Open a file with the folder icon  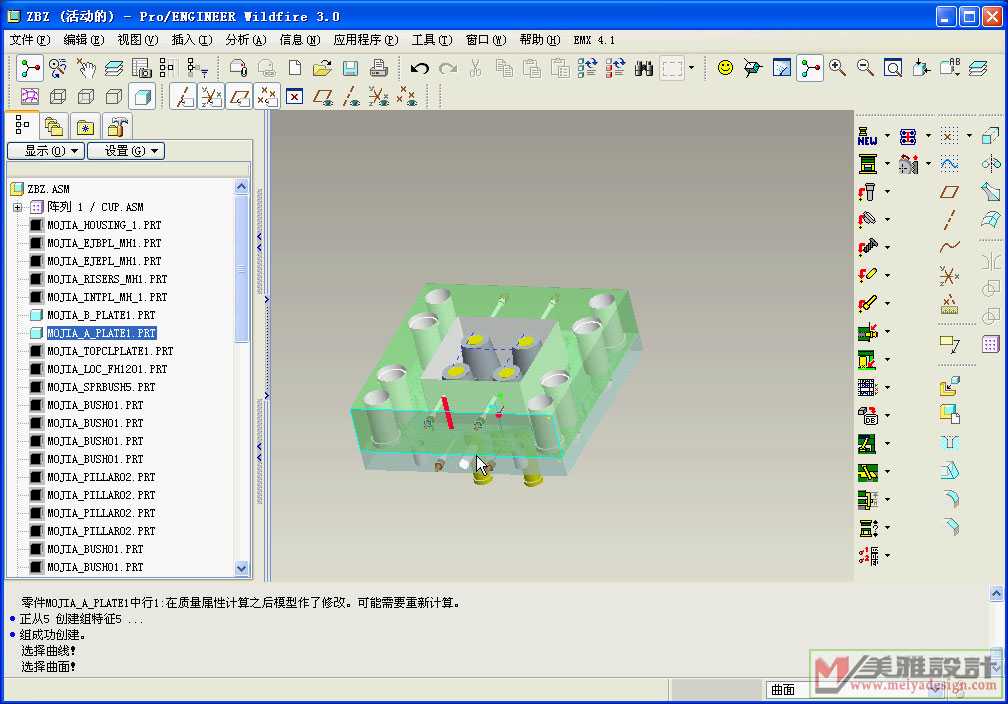(x=322, y=68)
